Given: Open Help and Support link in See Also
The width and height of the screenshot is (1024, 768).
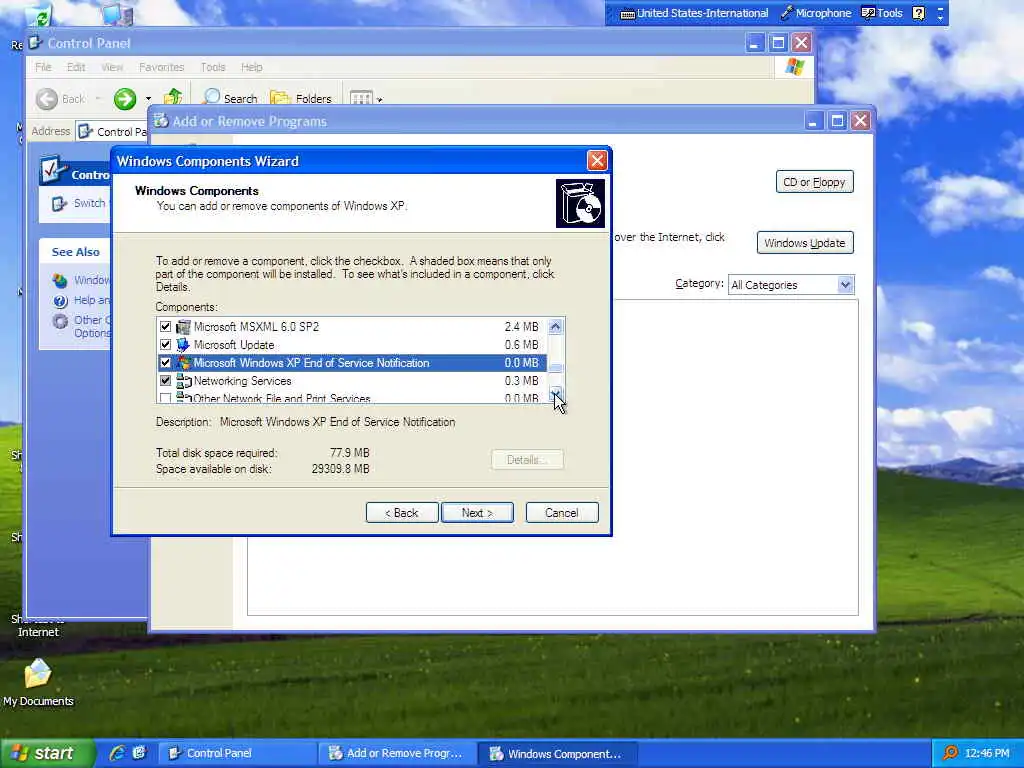Looking at the screenshot, I should 91,300.
